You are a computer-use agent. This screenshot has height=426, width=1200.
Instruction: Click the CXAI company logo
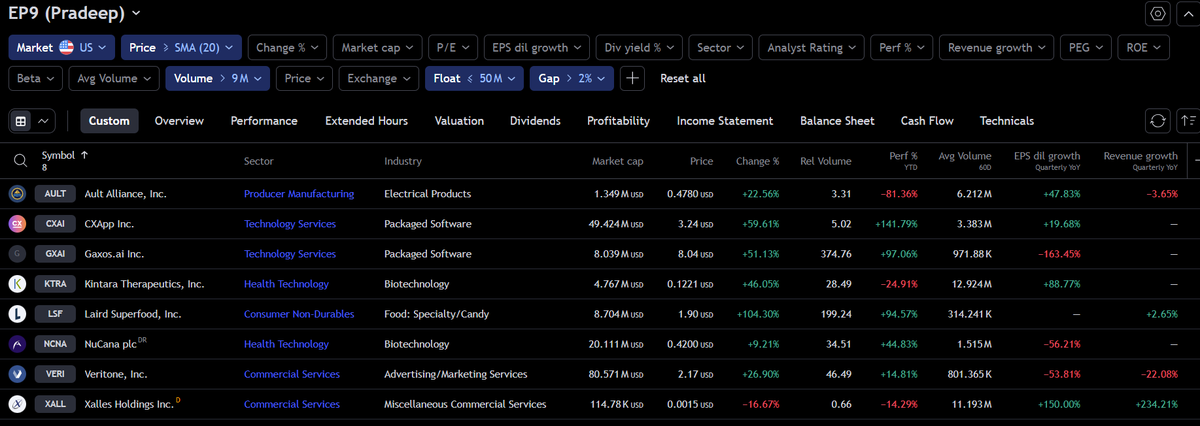click(x=17, y=223)
